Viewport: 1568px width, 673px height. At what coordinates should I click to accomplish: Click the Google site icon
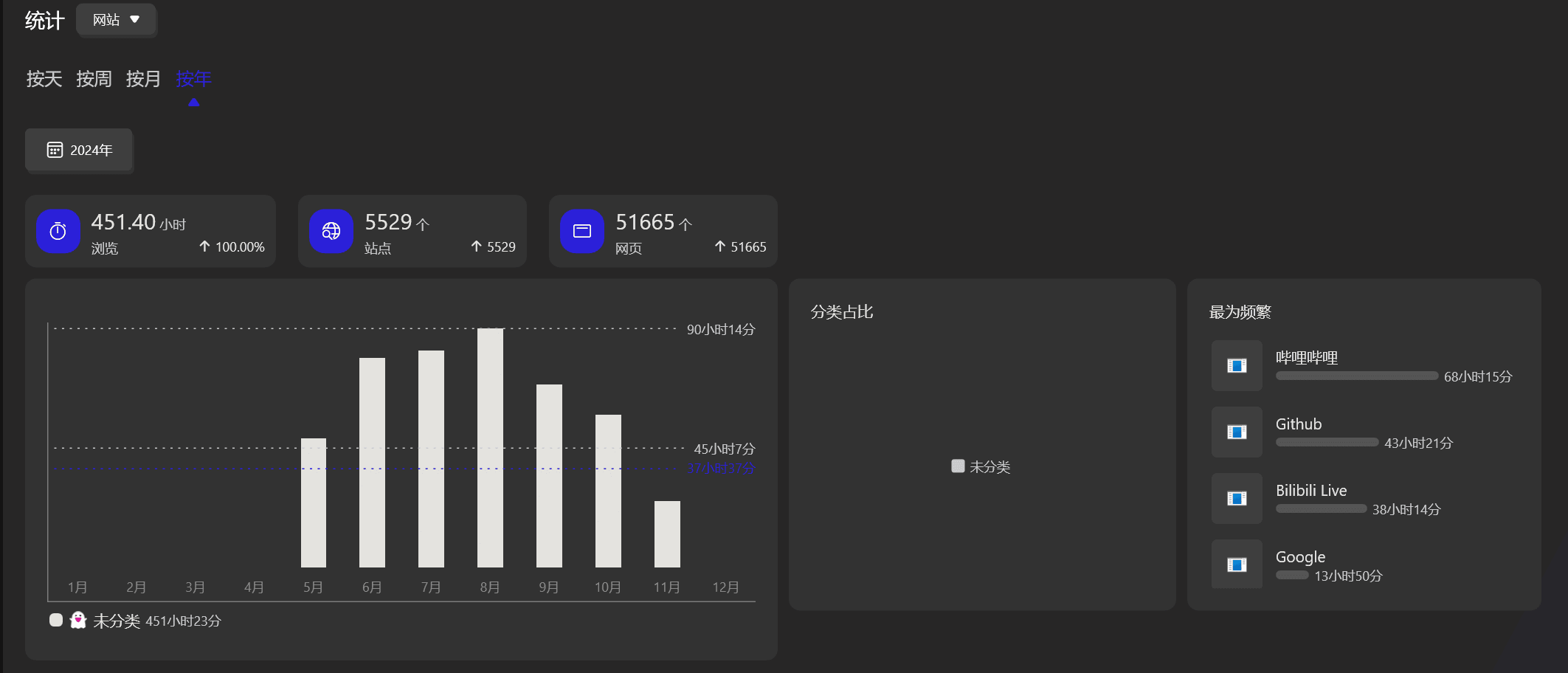(1237, 565)
